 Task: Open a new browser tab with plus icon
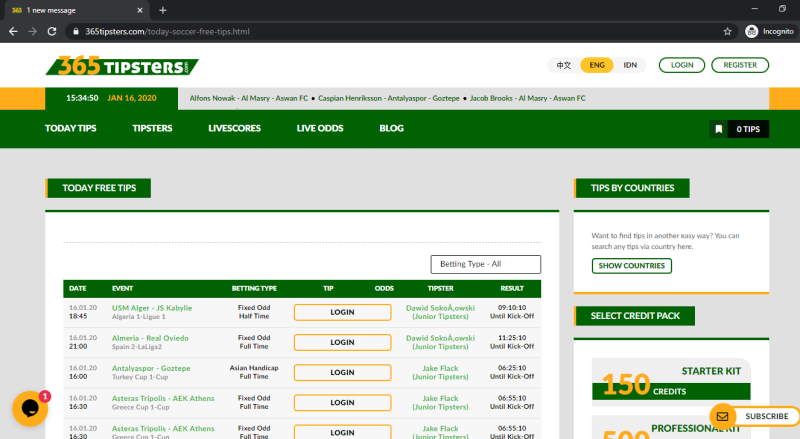pyautogui.click(x=163, y=10)
